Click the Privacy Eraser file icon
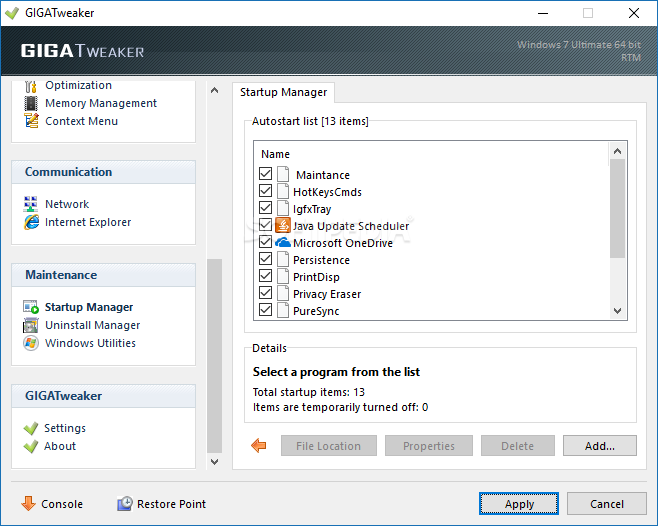This screenshot has height=526, width=658. click(283, 293)
